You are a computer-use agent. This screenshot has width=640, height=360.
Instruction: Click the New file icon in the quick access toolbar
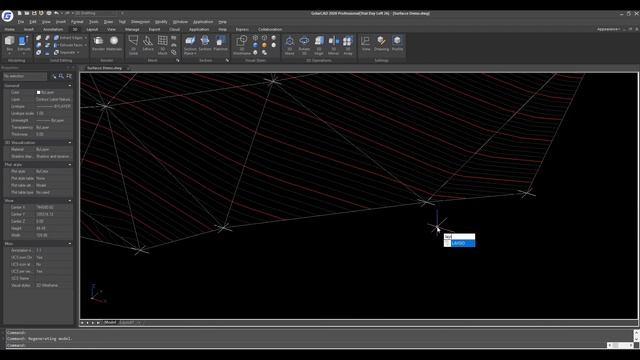pyautogui.click(x=19, y=13)
